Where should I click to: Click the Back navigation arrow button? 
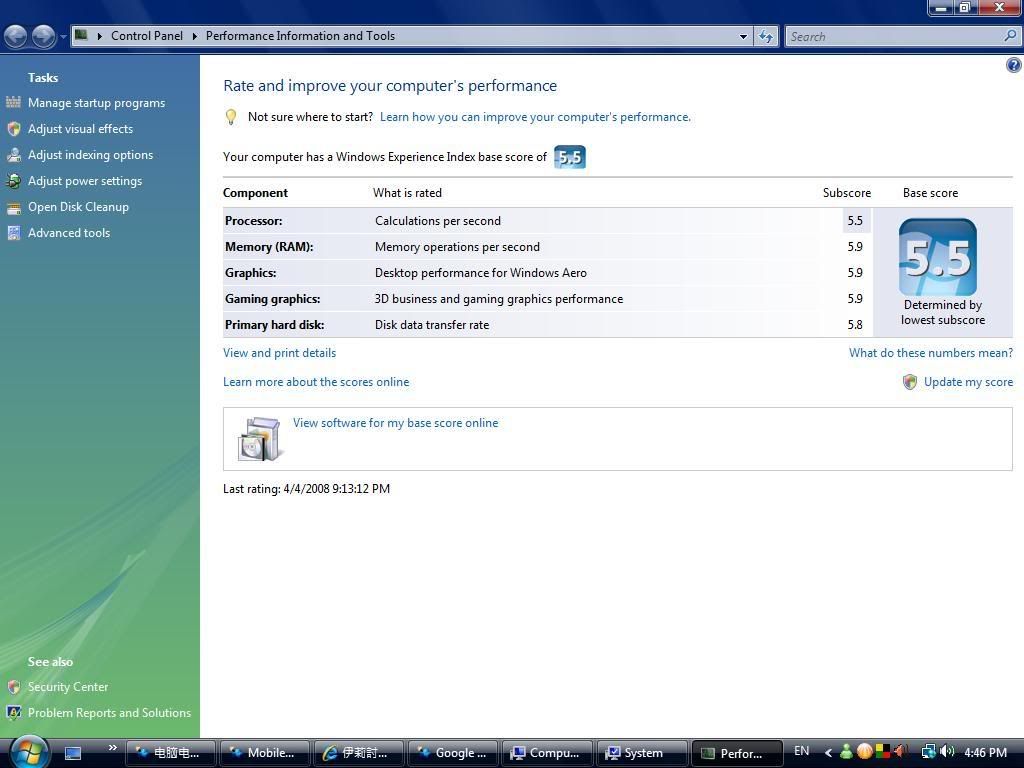pyautogui.click(x=16, y=37)
